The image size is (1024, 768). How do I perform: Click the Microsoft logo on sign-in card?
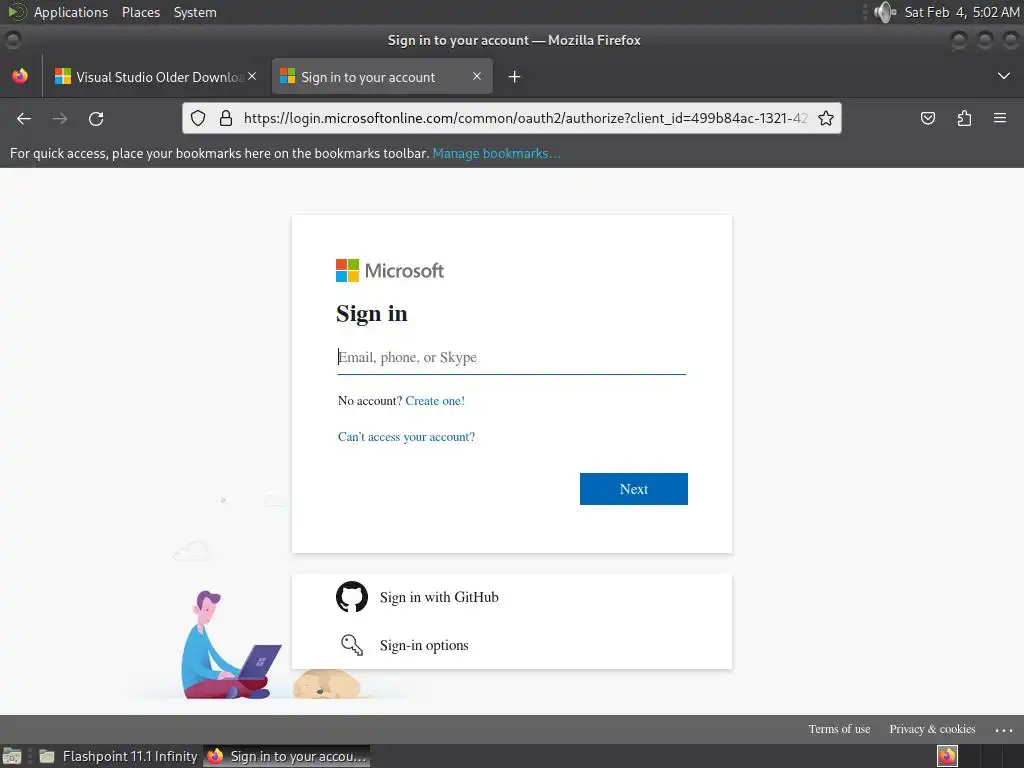click(x=390, y=270)
